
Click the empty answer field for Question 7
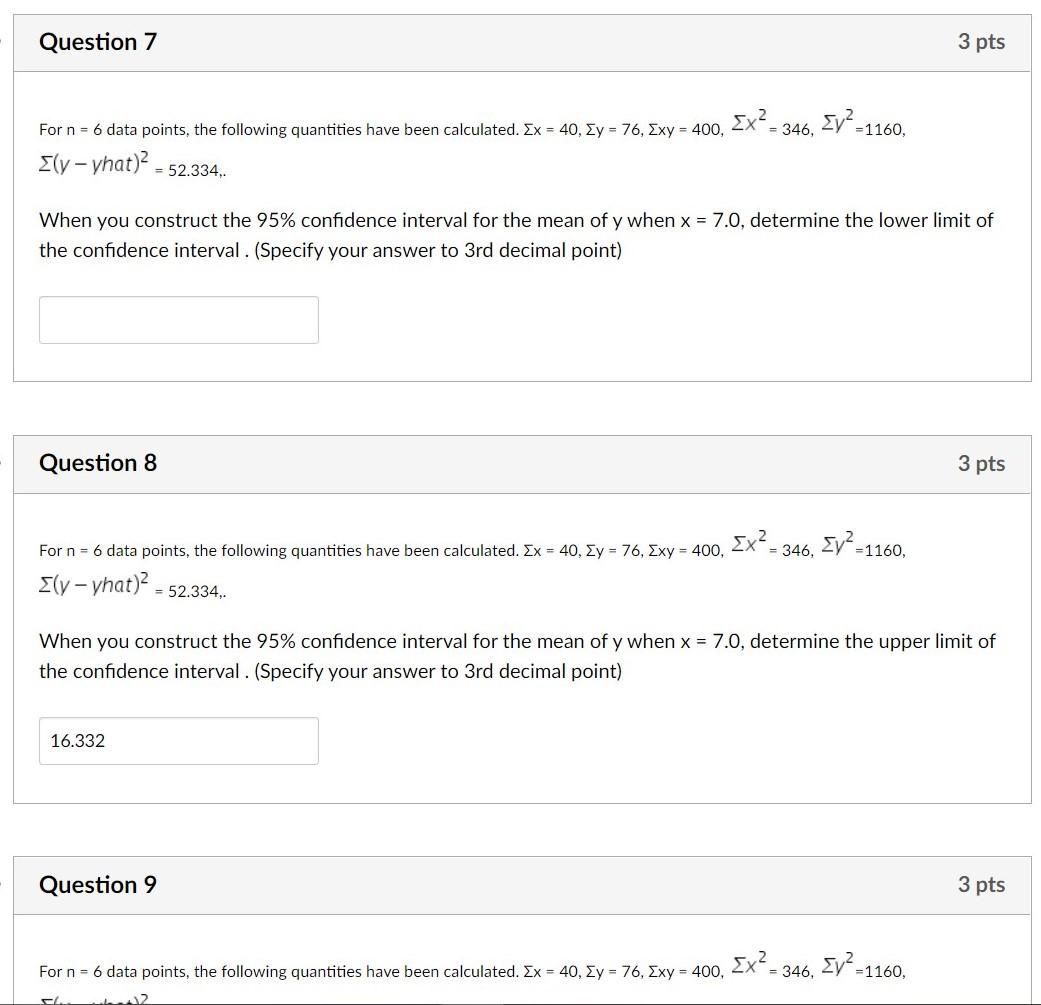(178, 319)
